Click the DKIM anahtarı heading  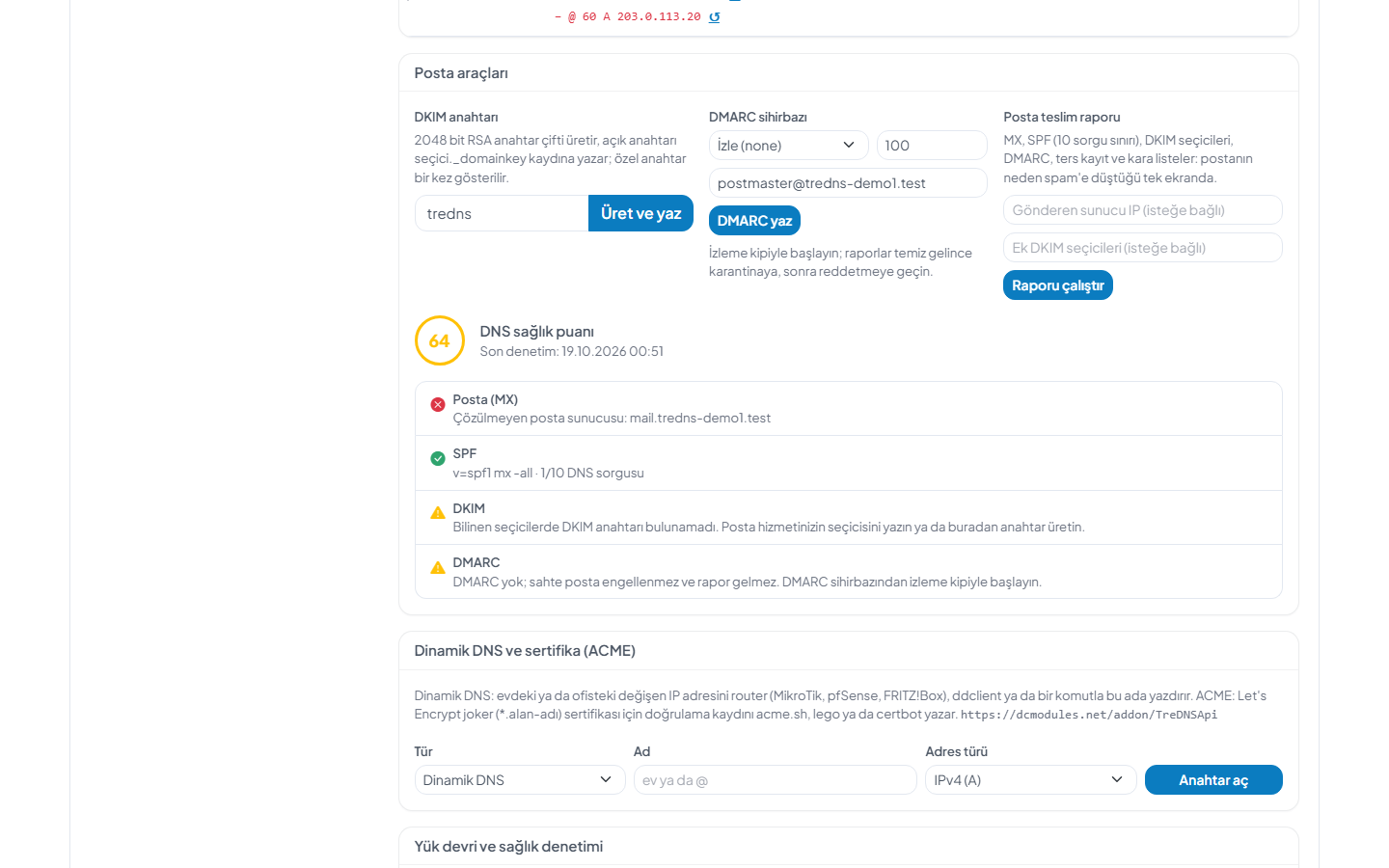click(455, 117)
